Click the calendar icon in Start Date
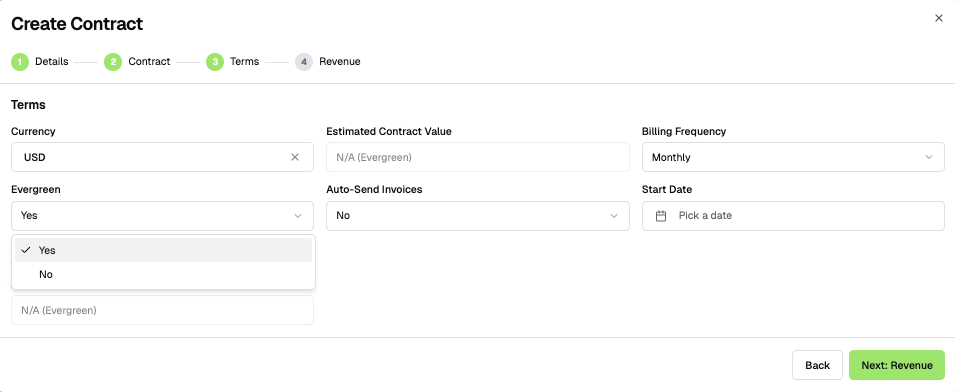Image resolution: width=955 pixels, height=392 pixels. coord(661,216)
